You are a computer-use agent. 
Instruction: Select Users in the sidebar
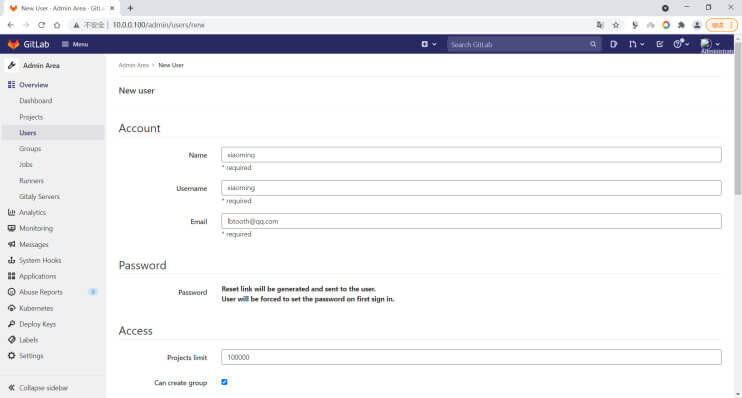[x=53, y=133]
